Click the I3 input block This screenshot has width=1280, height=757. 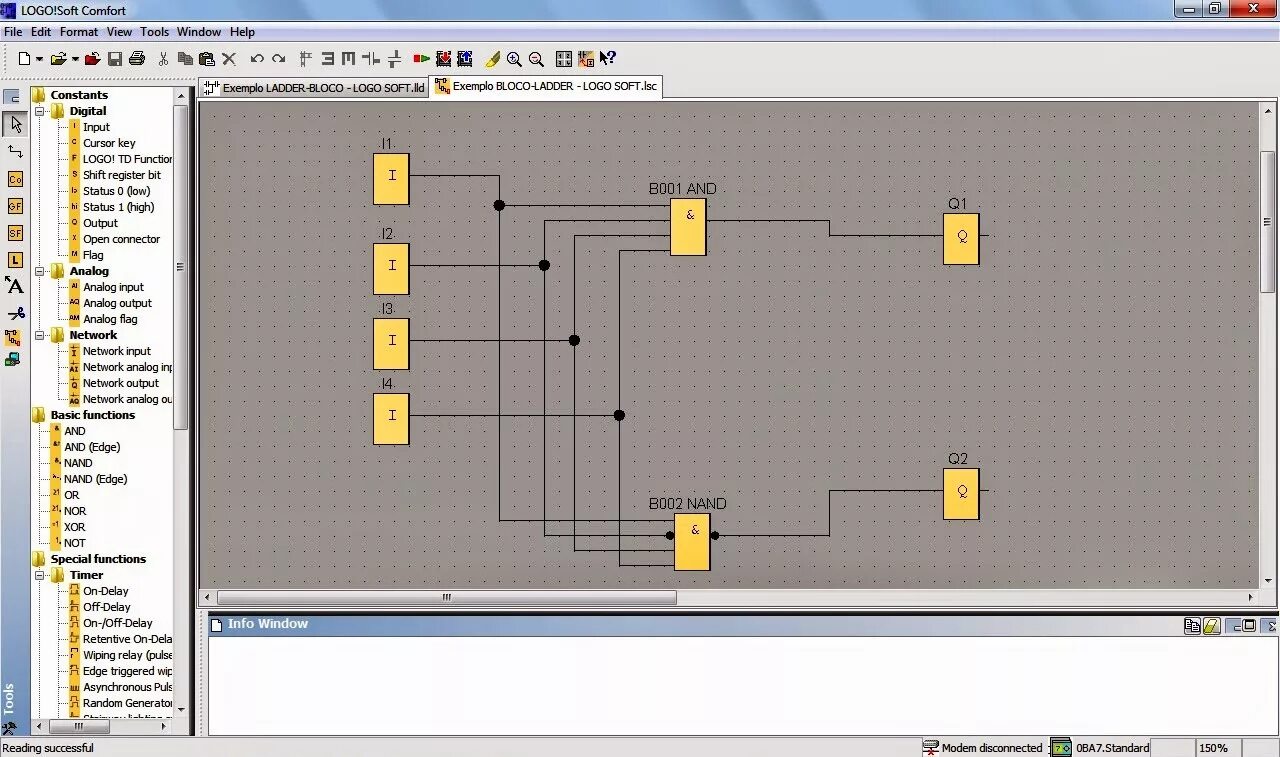[x=391, y=343]
